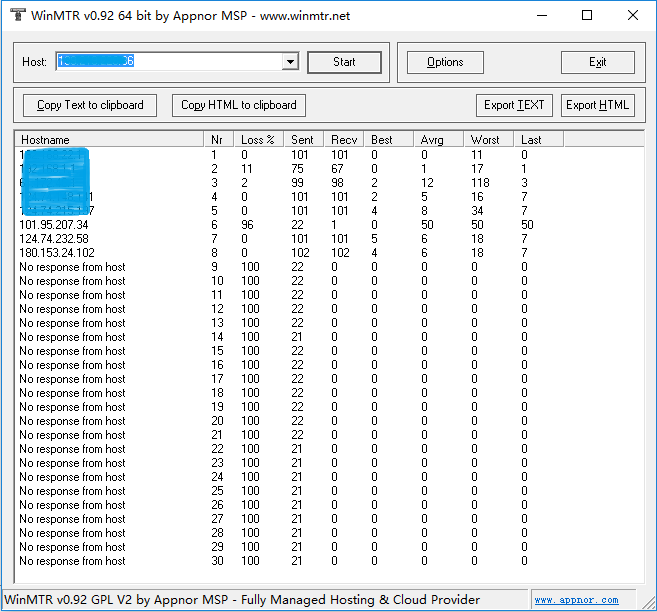Select the 124.74.232.58 host row
The height and width of the screenshot is (612, 657).
pyautogui.click(x=54, y=239)
